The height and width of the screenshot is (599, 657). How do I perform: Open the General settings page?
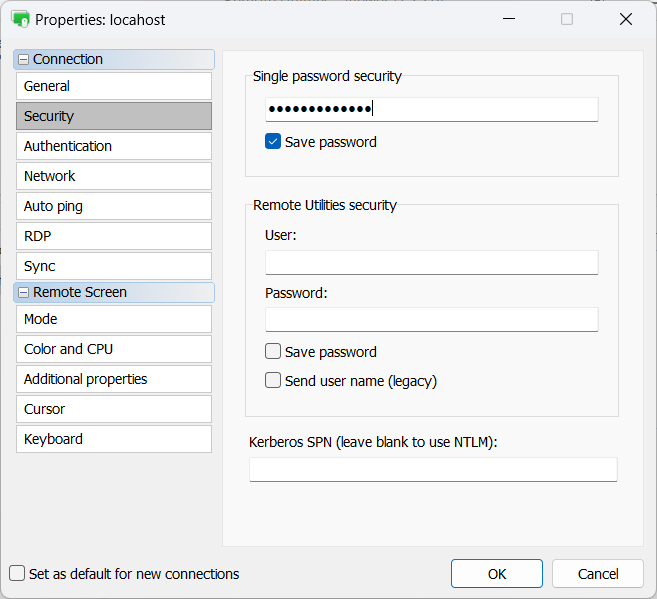[113, 86]
